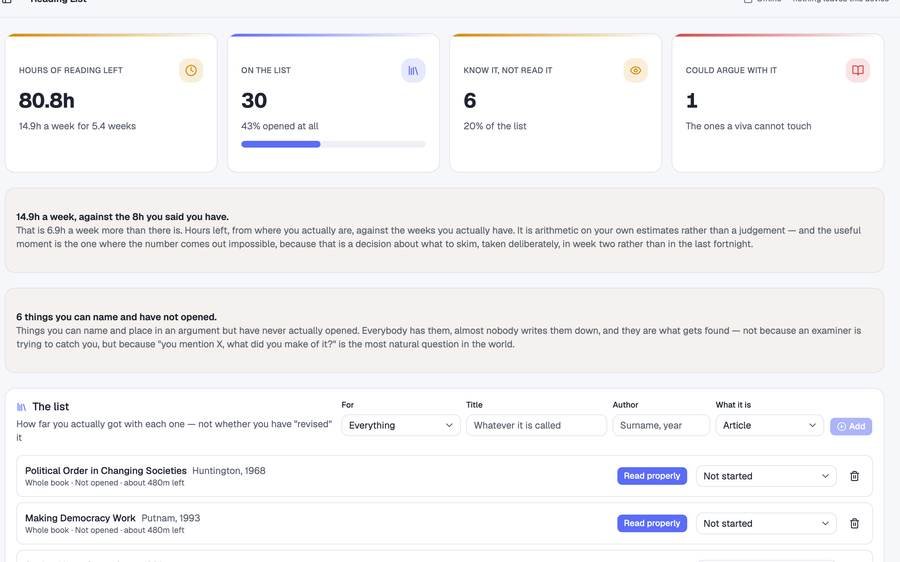
Task: Click the Putnam, 1993 author text
Action: (170, 518)
